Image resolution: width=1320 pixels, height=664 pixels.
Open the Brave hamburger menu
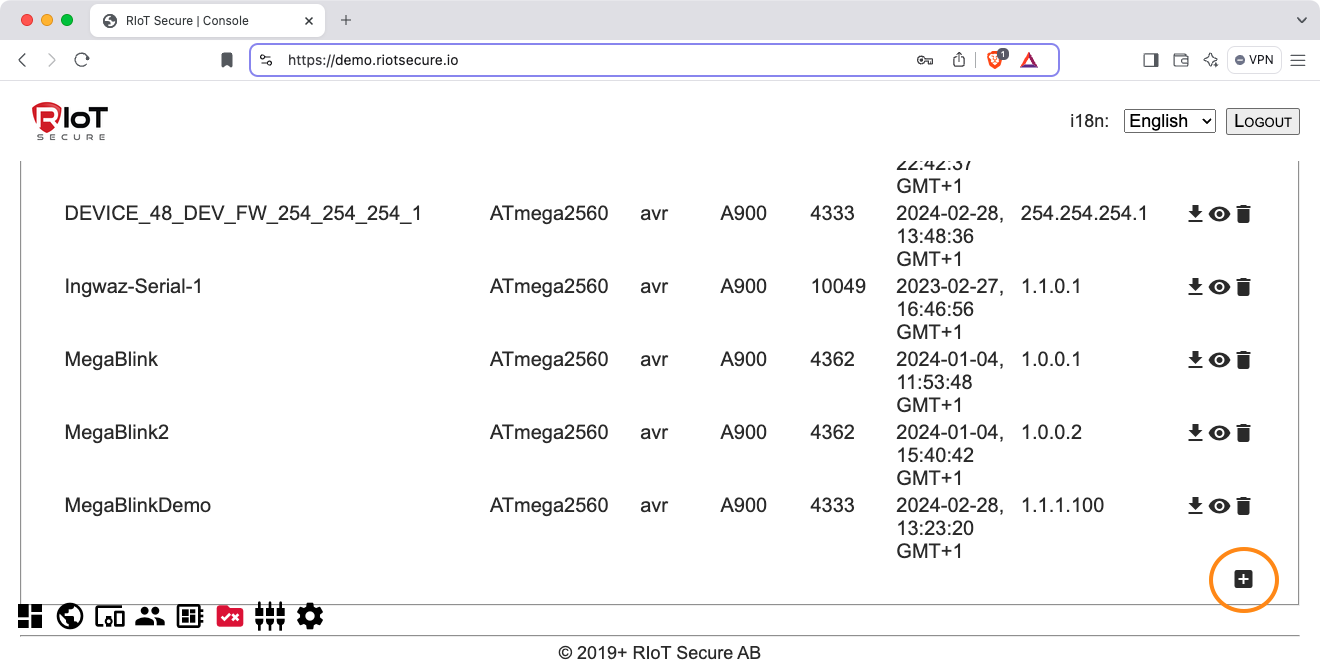pyautogui.click(x=1298, y=60)
